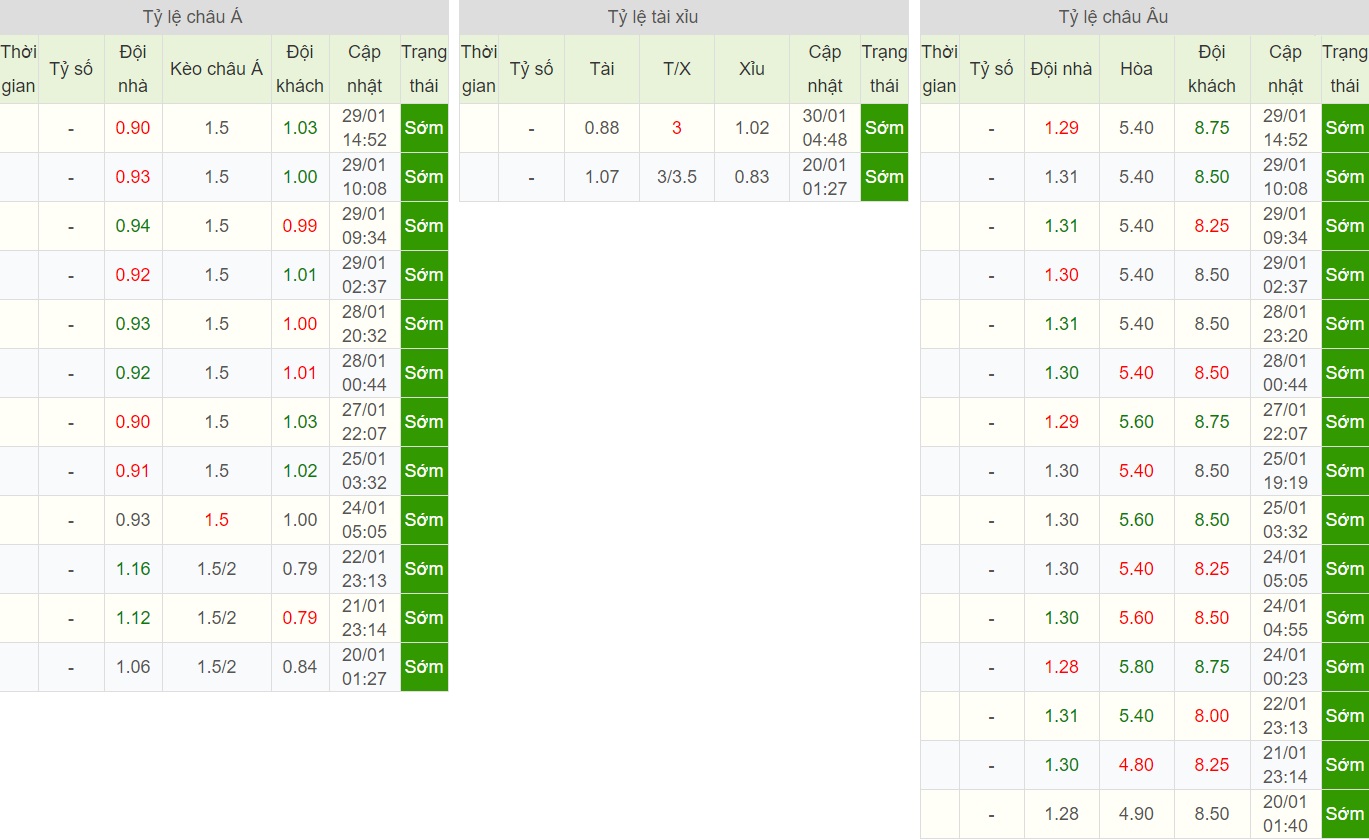Click 'Sớm' status in tài xỉu row 20/01 01:27
Image resolution: width=1369 pixels, height=840 pixels.
884,177
